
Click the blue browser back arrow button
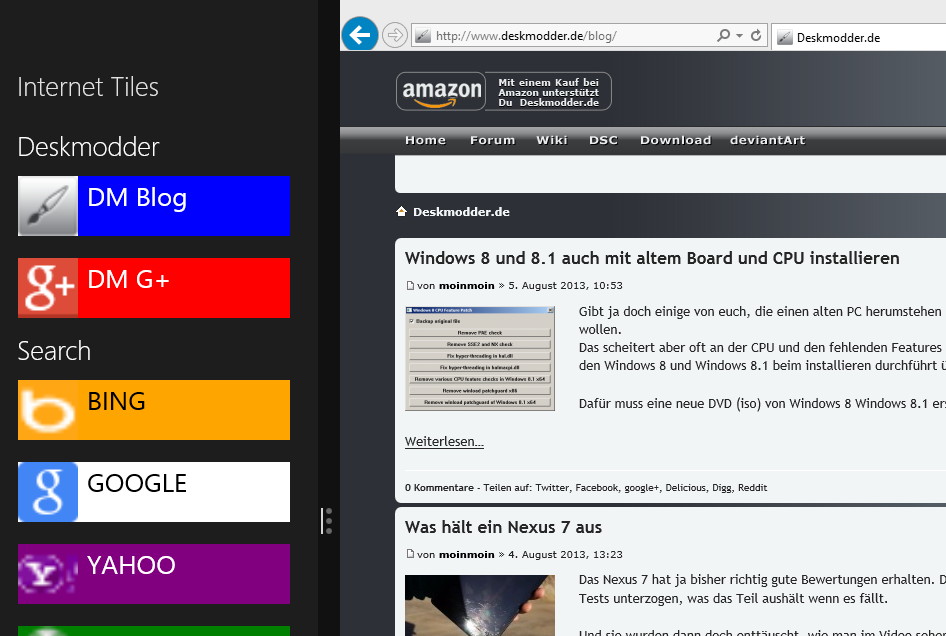360,34
